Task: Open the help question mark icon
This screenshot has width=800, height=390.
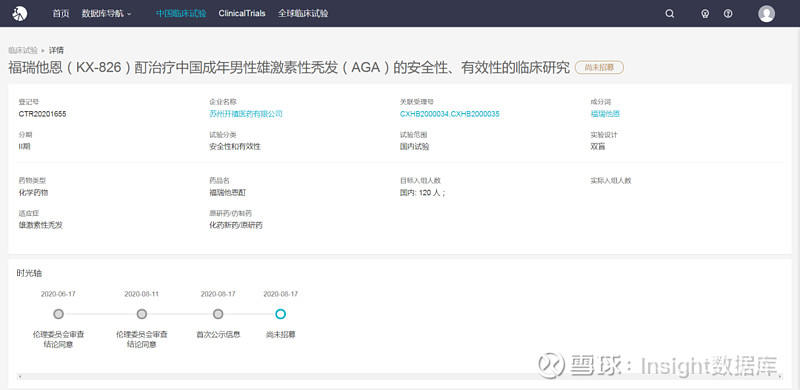Action: (x=728, y=14)
